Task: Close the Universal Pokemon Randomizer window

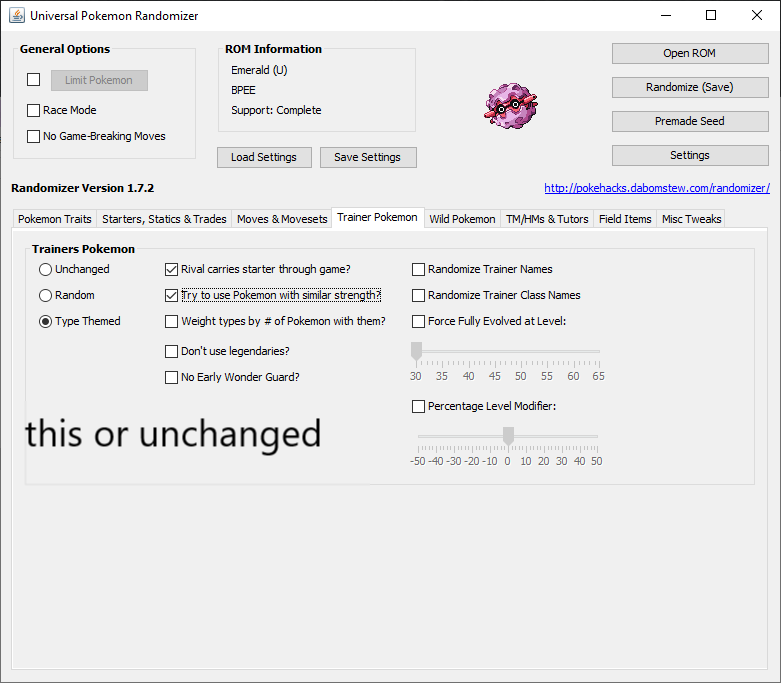Action: pyautogui.click(x=757, y=15)
